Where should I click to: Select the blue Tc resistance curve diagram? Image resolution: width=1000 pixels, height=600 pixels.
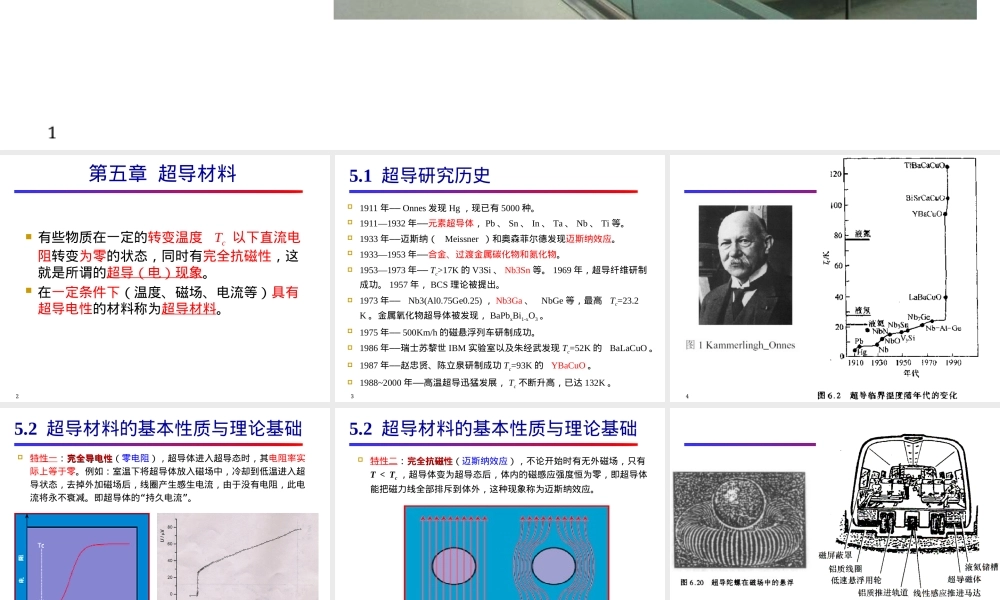(82, 557)
